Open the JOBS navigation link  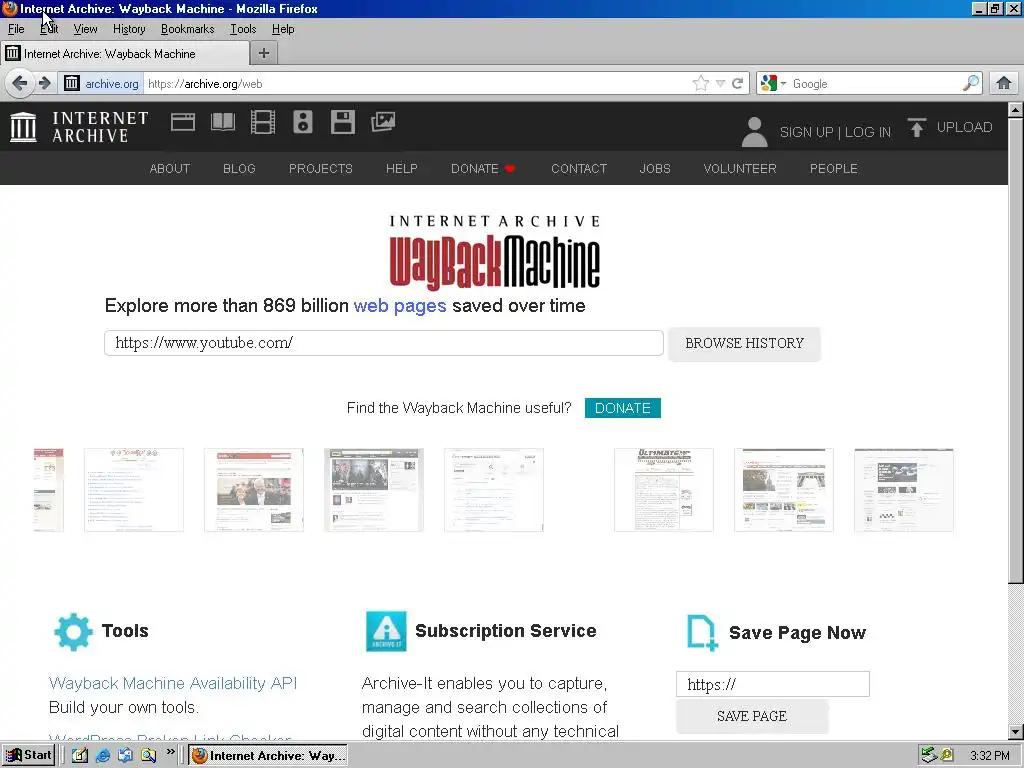click(x=655, y=168)
